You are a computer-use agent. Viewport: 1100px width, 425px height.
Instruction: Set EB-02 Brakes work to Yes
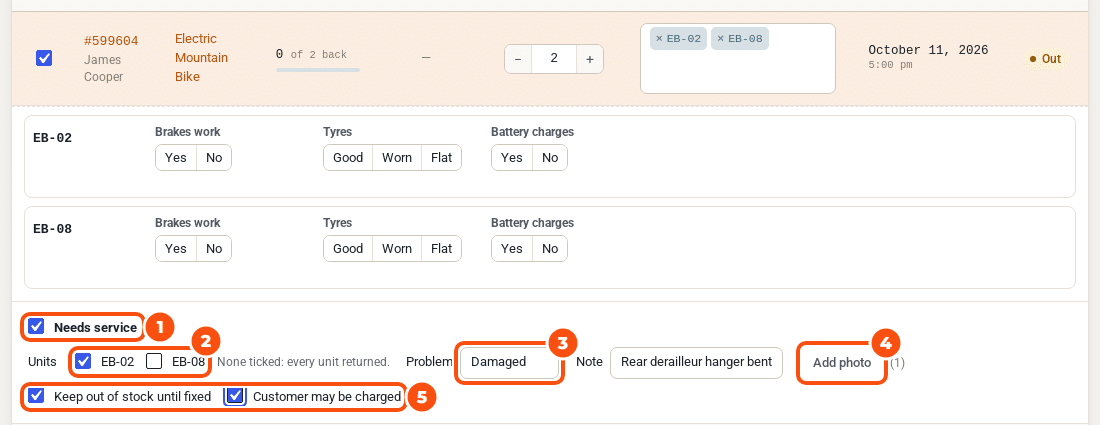pos(175,158)
